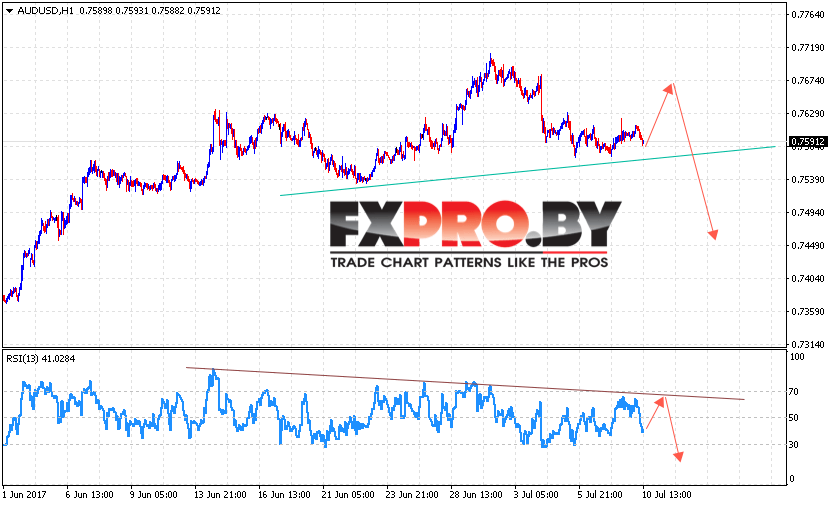Click the 0.75390 price axis label
The image size is (829, 506).
808,180
